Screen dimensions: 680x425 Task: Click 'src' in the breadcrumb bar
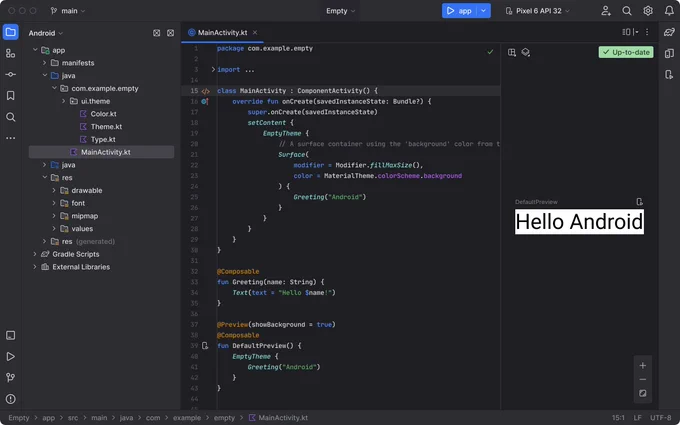click(x=73, y=418)
